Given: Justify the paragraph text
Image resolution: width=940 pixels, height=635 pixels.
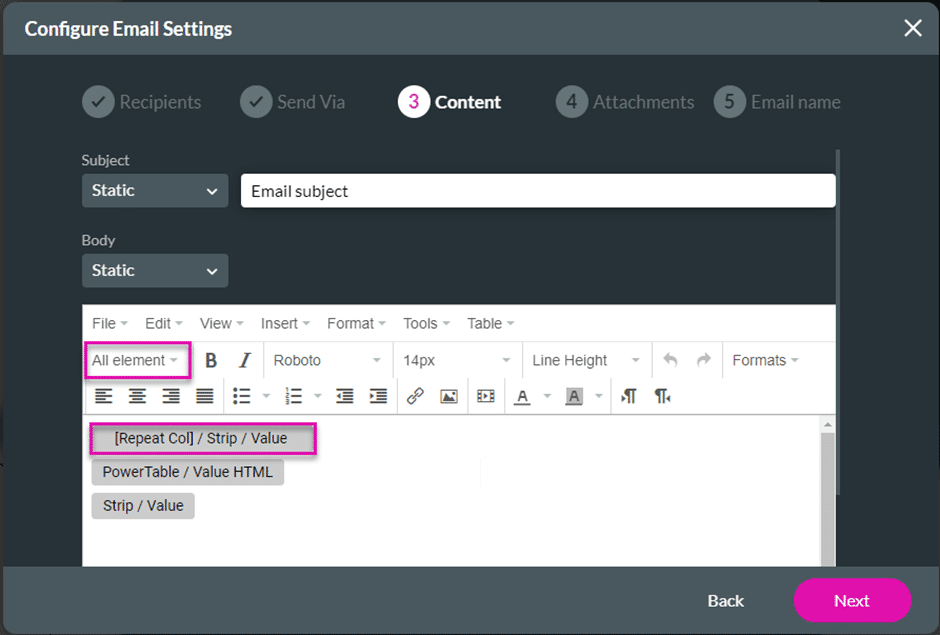Looking at the screenshot, I should tap(204, 397).
